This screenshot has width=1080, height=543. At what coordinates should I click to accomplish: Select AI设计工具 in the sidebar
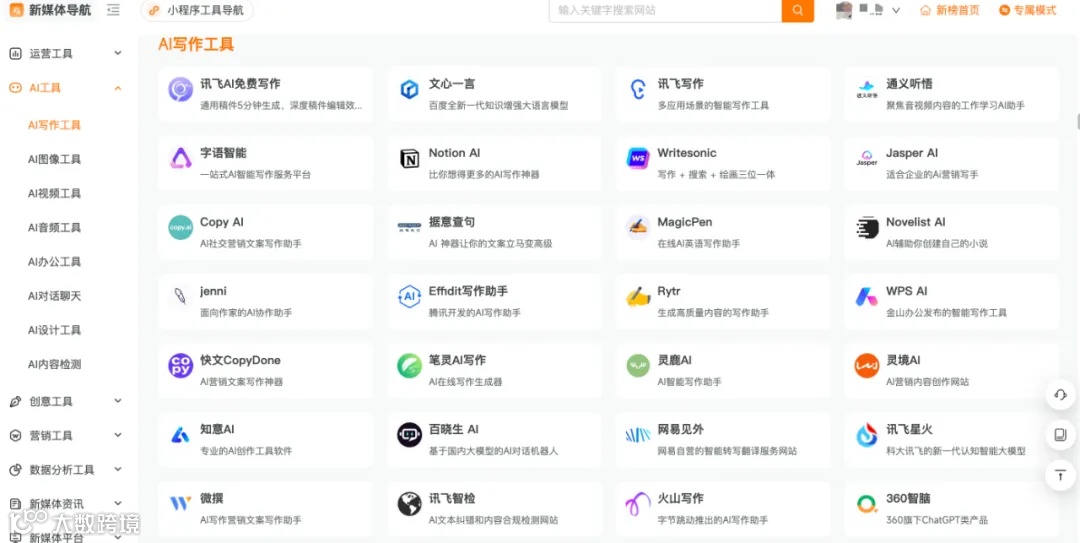54,330
